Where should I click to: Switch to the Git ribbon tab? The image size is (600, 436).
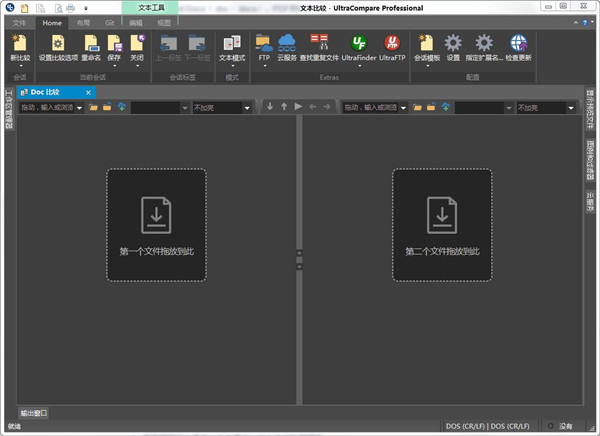(109, 23)
